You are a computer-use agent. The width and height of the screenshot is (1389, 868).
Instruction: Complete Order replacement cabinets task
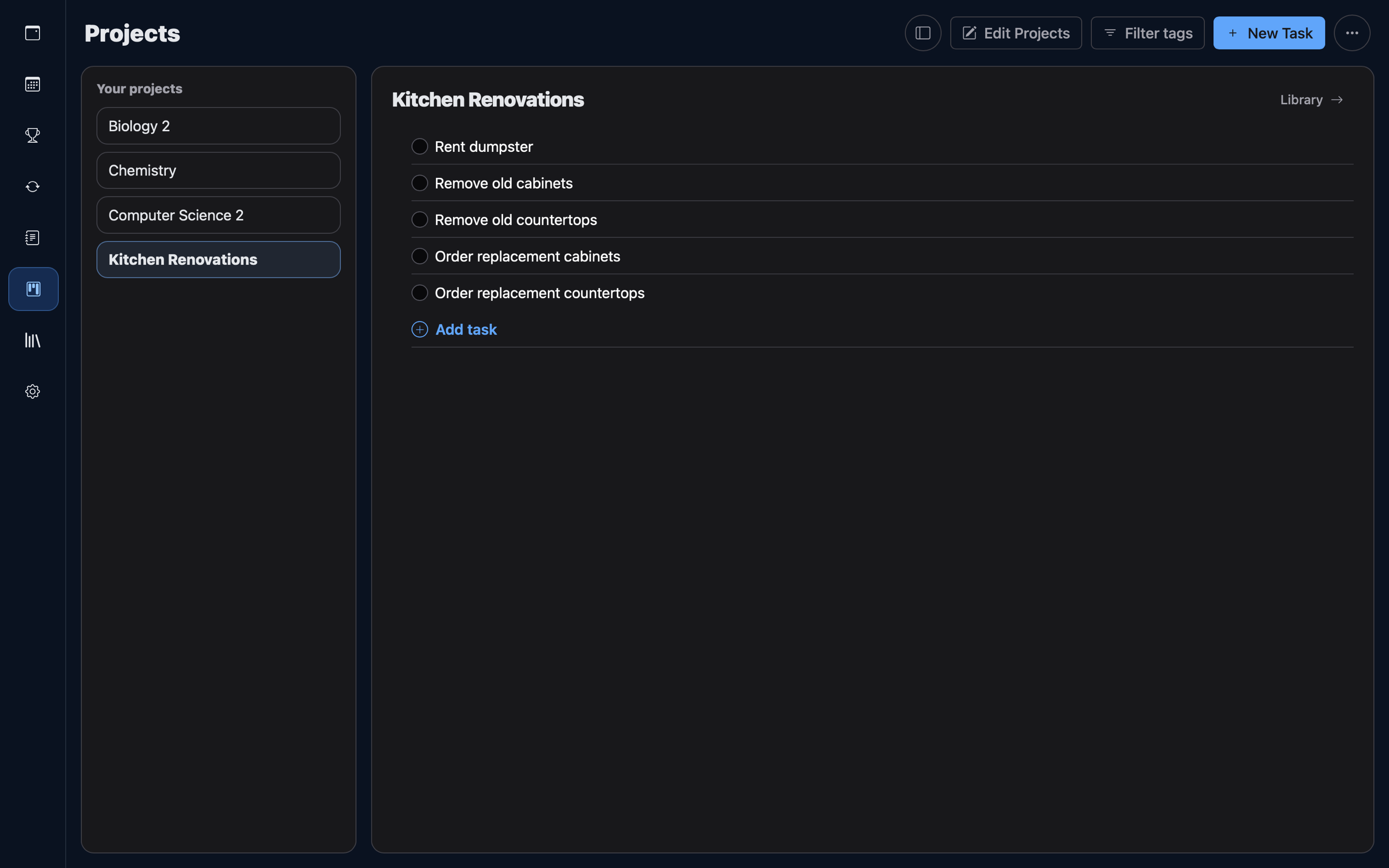pyautogui.click(x=420, y=256)
